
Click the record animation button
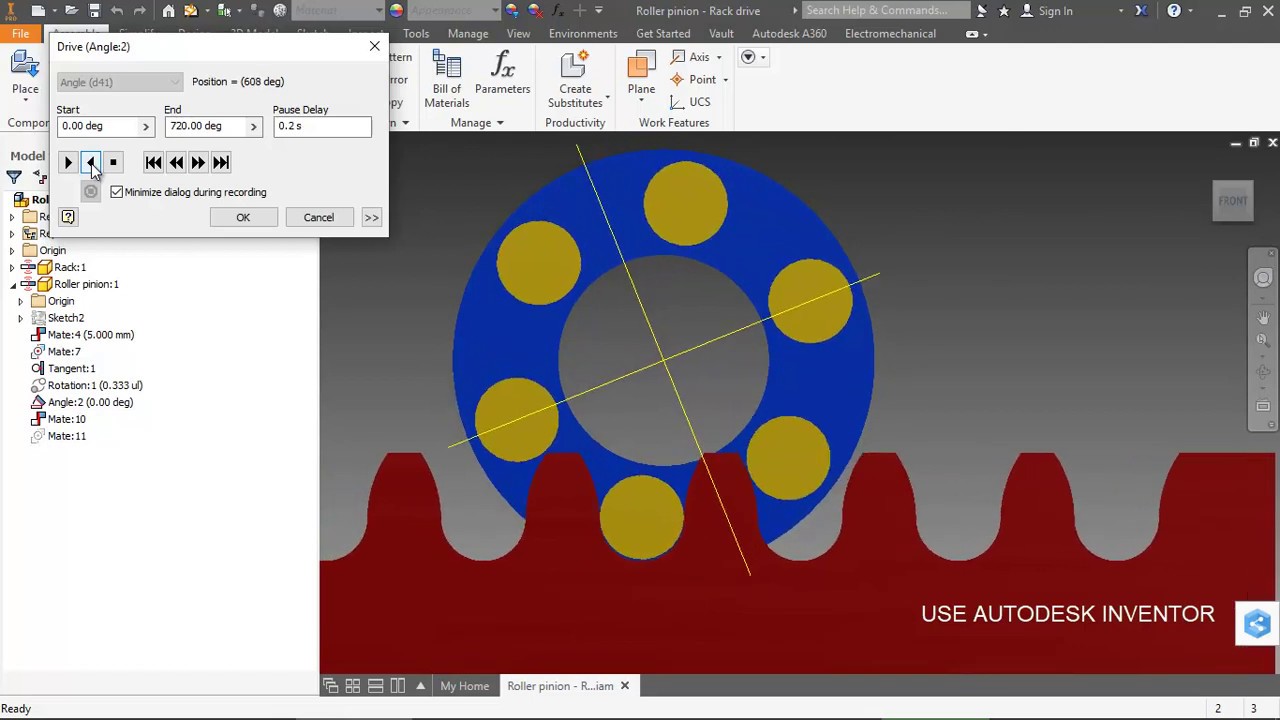[x=91, y=192]
